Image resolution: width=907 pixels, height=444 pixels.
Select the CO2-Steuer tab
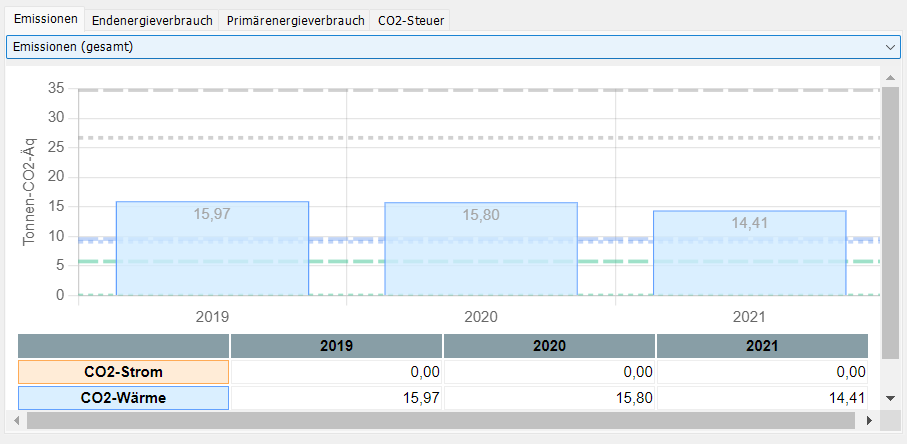coord(411,20)
